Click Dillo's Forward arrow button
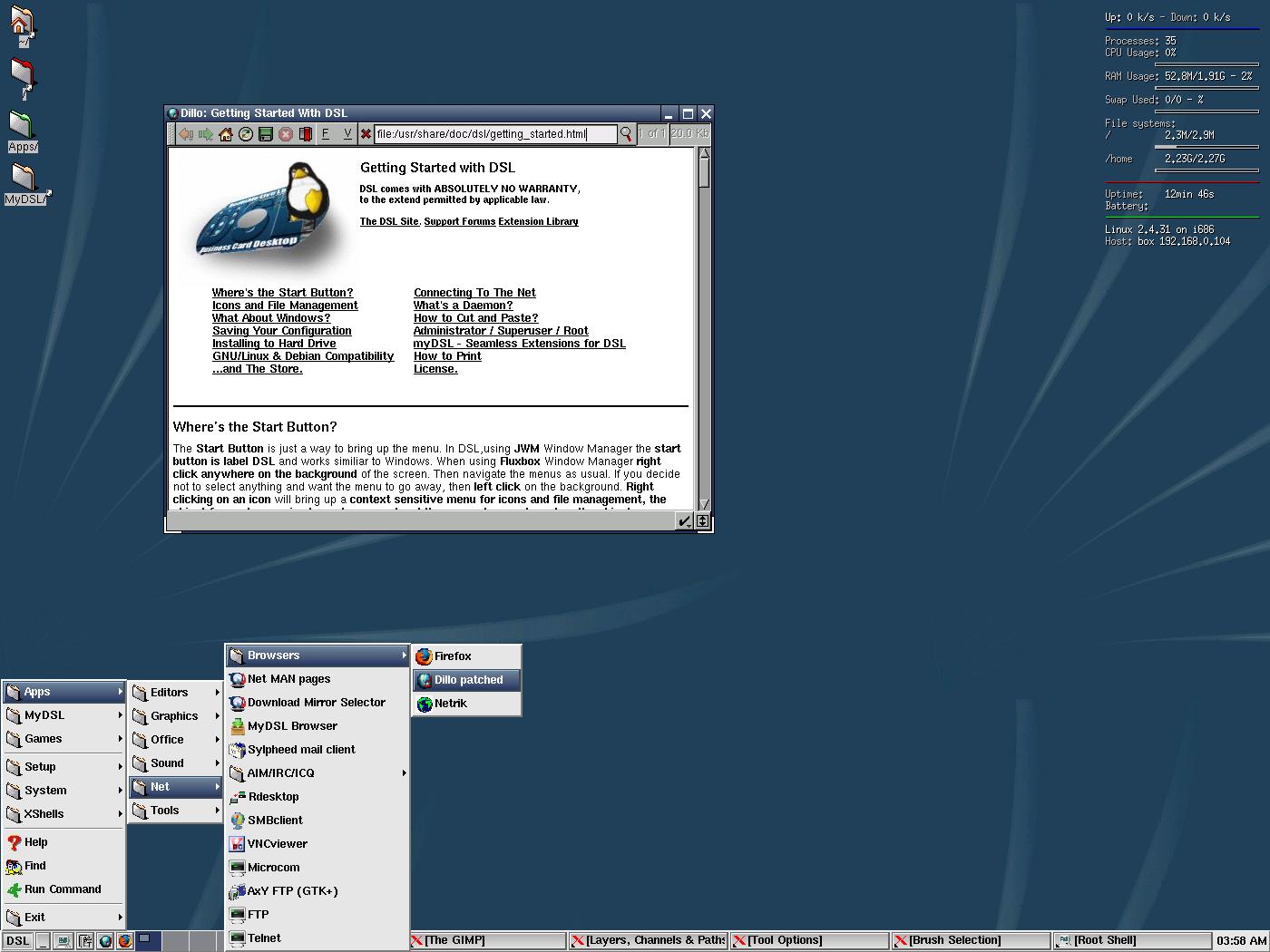 point(206,134)
